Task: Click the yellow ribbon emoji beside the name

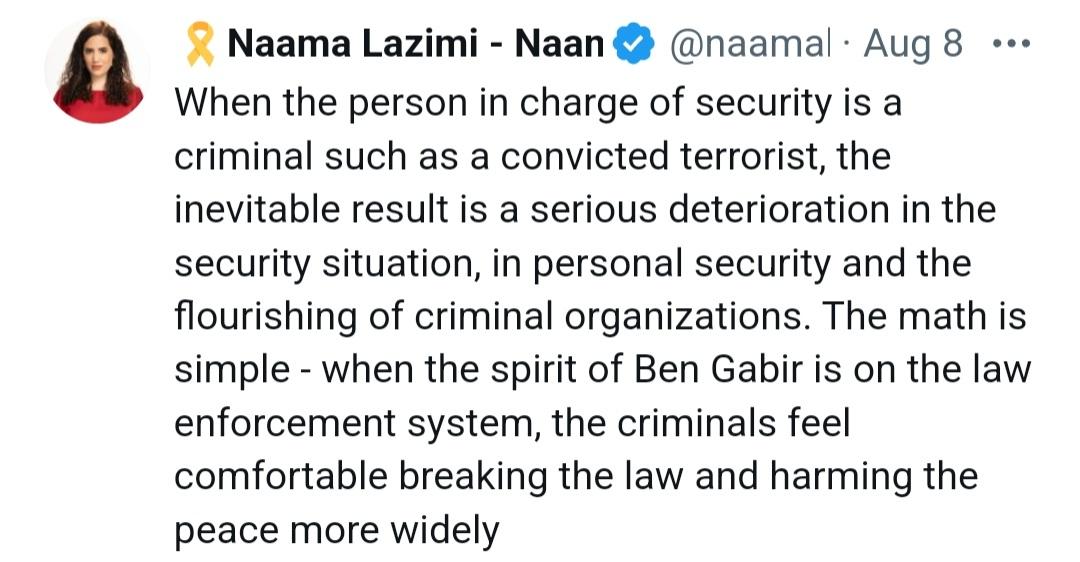Action: click(x=200, y=45)
